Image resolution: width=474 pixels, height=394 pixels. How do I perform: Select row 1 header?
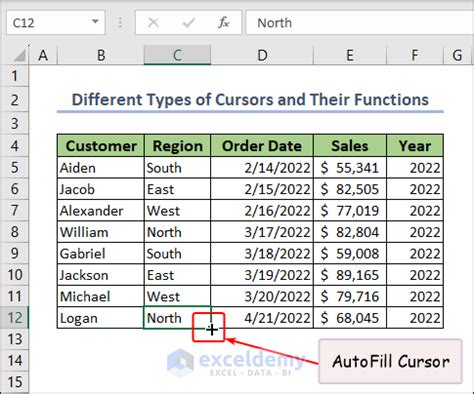click(x=14, y=76)
